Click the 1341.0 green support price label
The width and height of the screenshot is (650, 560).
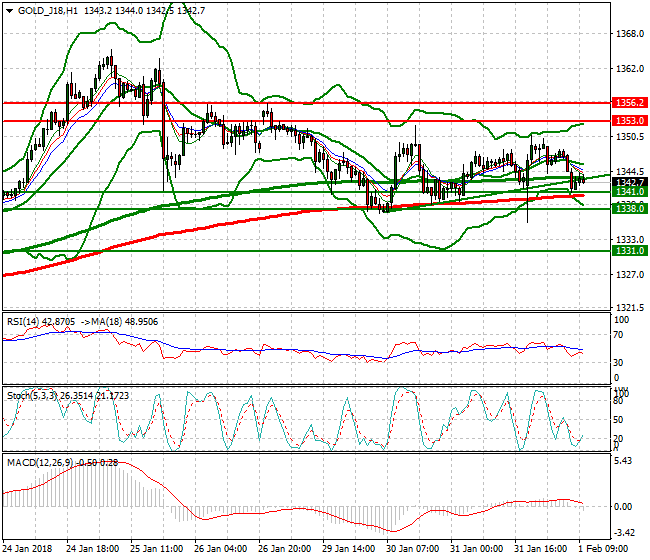pyautogui.click(x=630, y=192)
